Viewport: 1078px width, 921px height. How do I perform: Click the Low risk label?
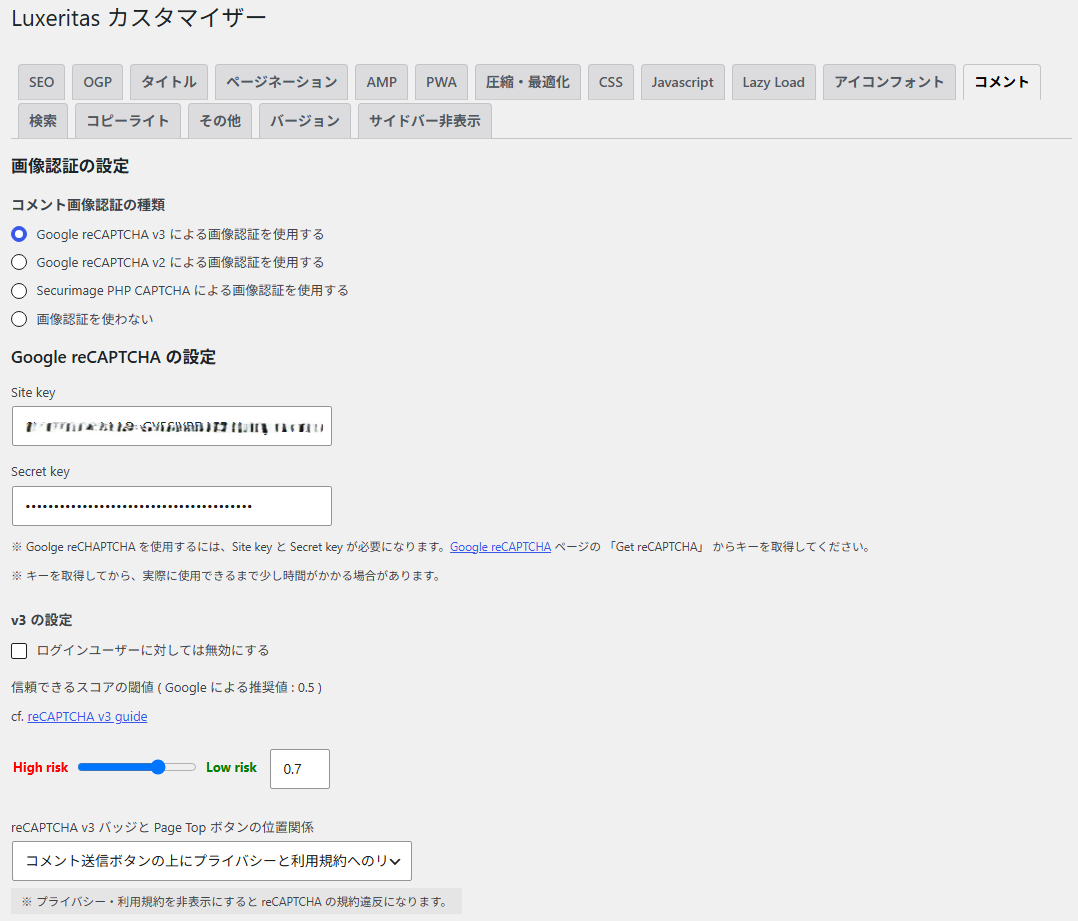click(231, 767)
